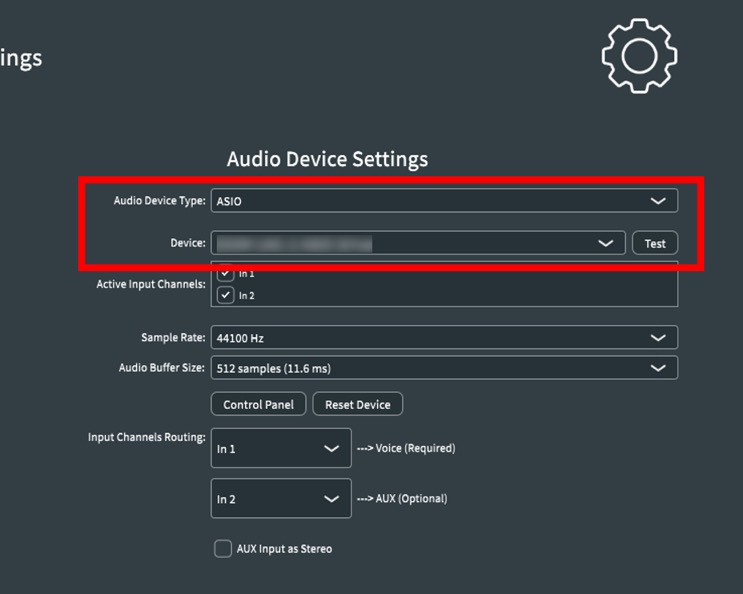Open the Voice routing In 1 dropdown
The width and height of the screenshot is (743, 594).
281,449
